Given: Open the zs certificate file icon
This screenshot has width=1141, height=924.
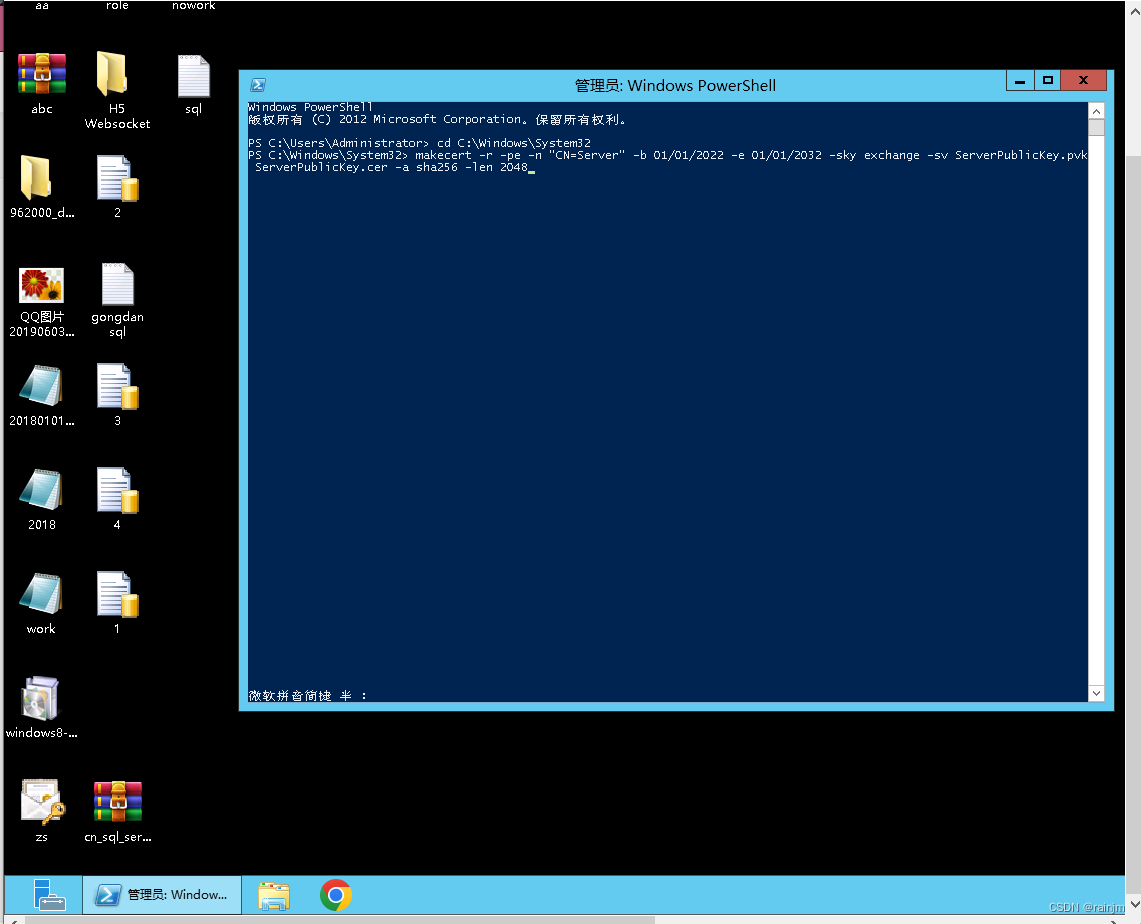Looking at the screenshot, I should pyautogui.click(x=42, y=802).
